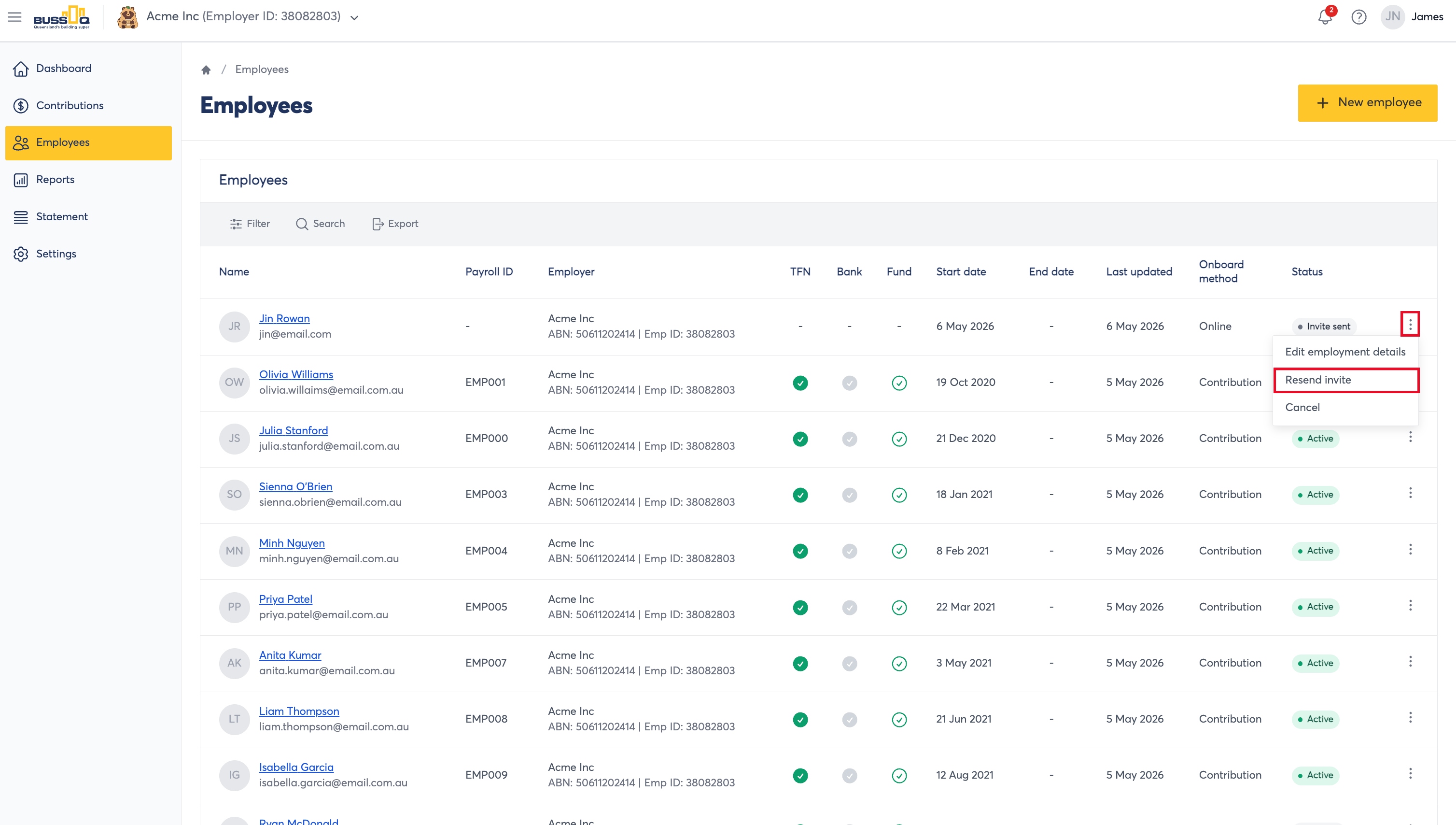This screenshot has width=1456, height=825.
Task: Open the JN user avatar
Action: coord(1393,17)
